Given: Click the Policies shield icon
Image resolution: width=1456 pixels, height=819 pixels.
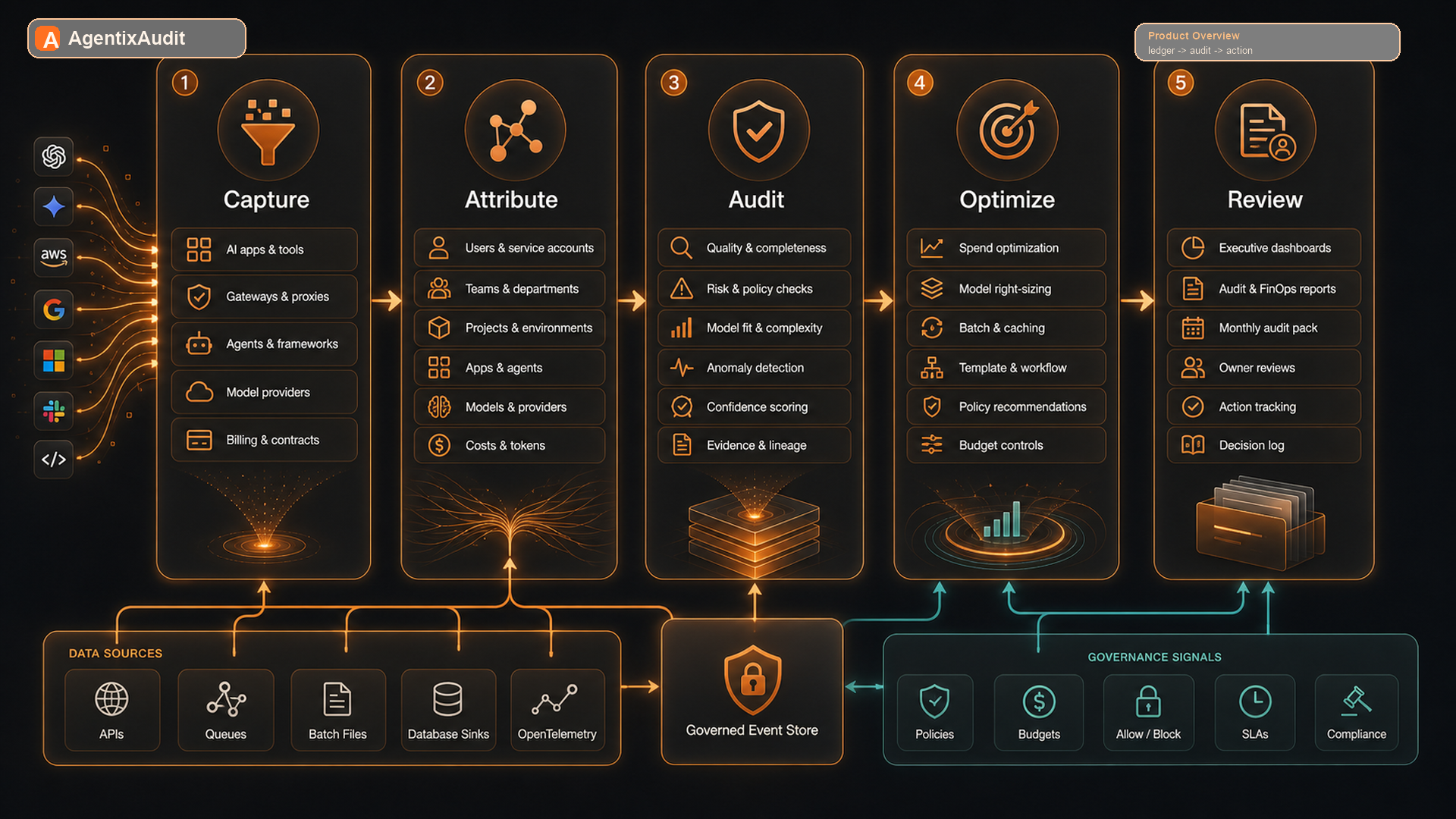Looking at the screenshot, I should coord(934,701).
